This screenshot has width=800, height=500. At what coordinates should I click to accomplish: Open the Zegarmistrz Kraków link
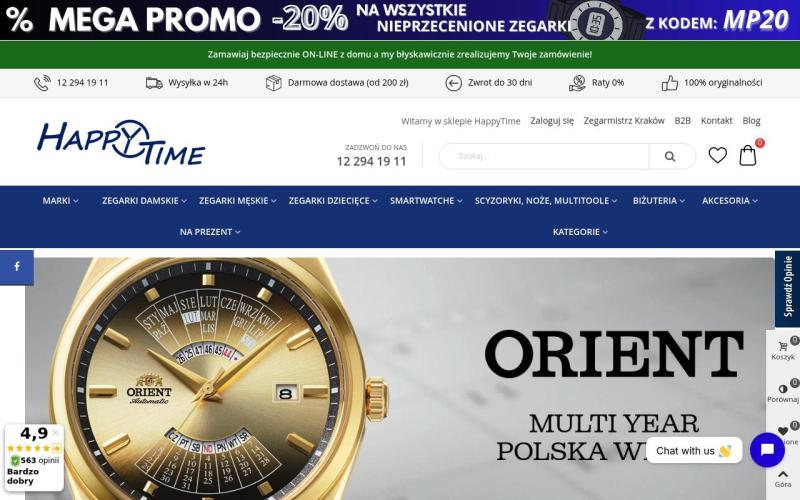[x=623, y=121]
